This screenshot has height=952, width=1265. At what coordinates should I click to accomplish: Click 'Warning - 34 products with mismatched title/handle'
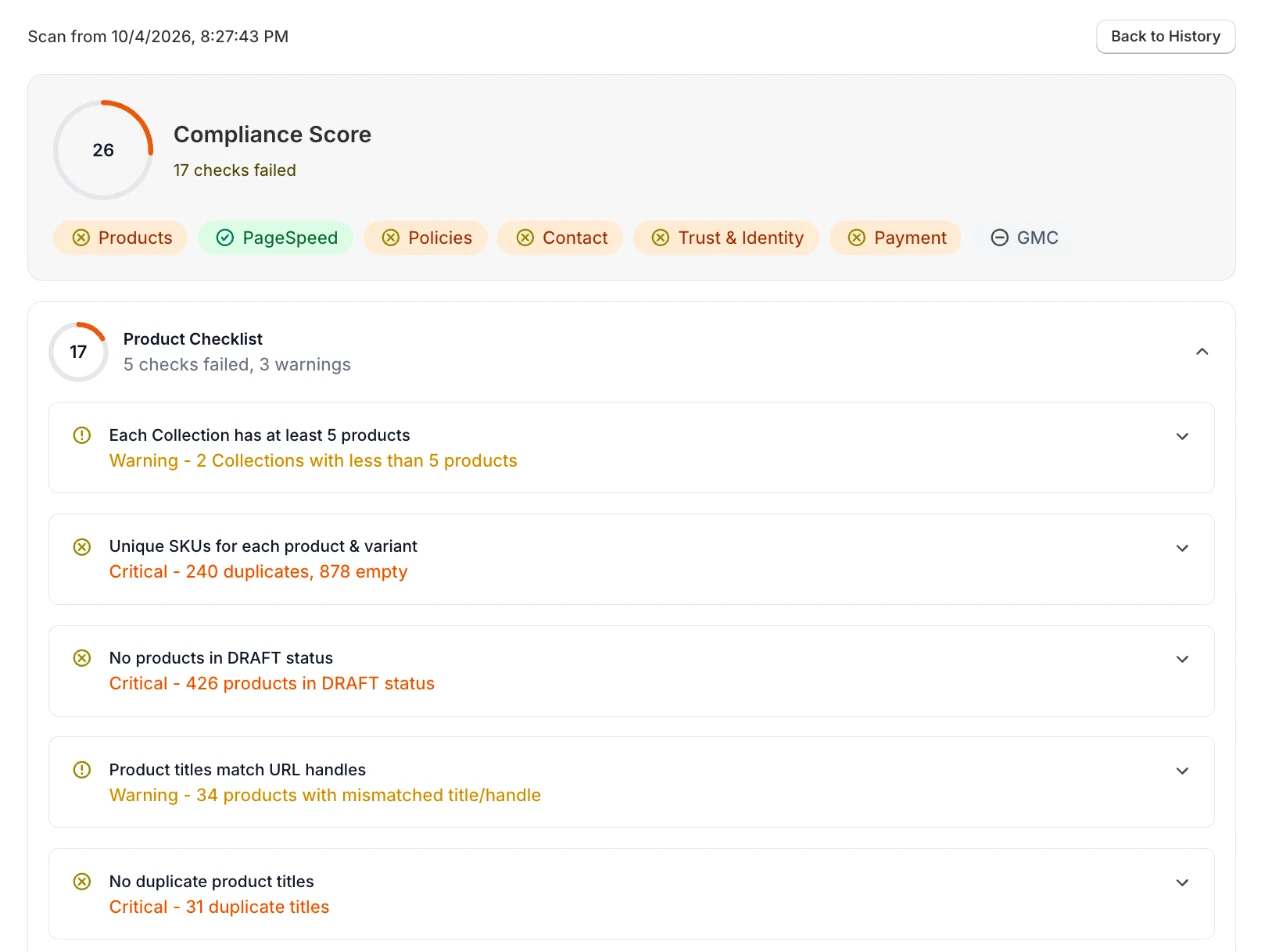325,796
